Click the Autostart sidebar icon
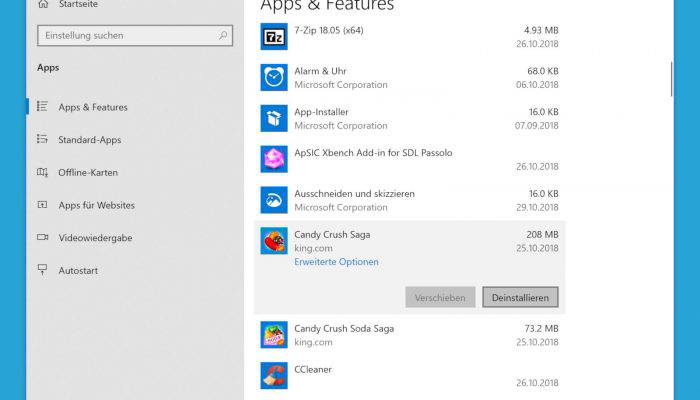This screenshot has width=700, height=400. click(42, 270)
